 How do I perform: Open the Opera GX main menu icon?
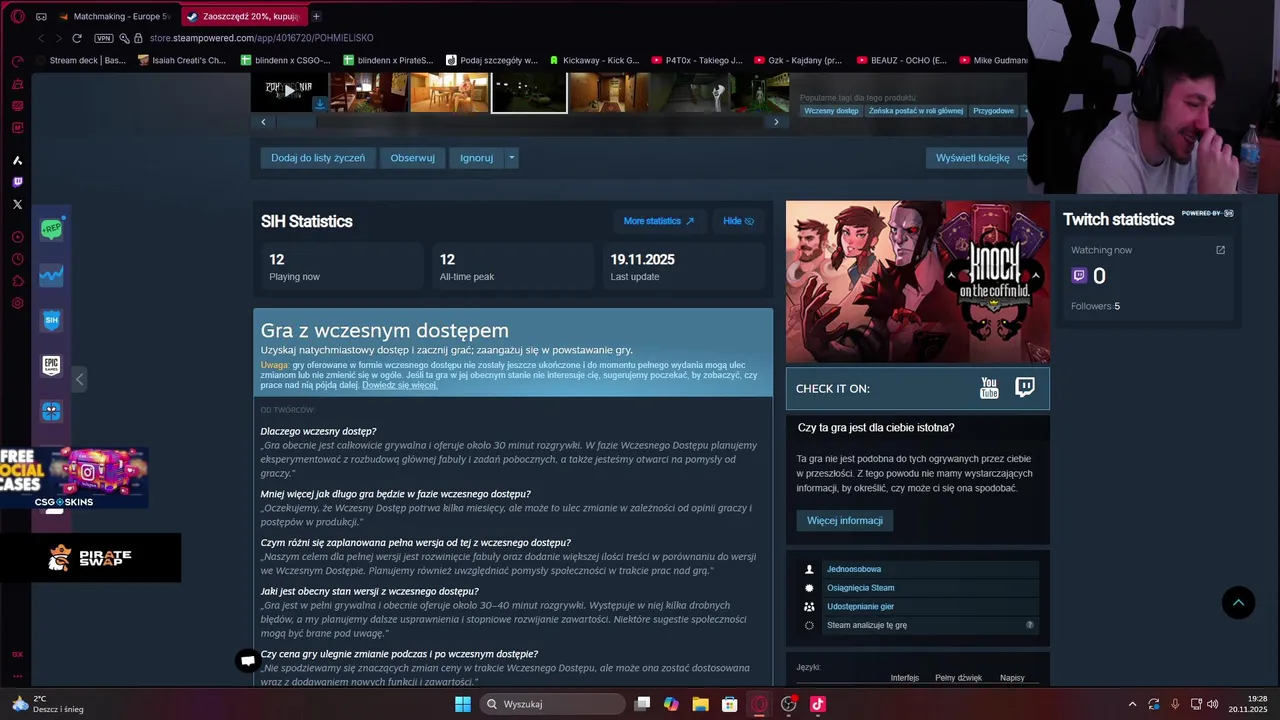17,16
